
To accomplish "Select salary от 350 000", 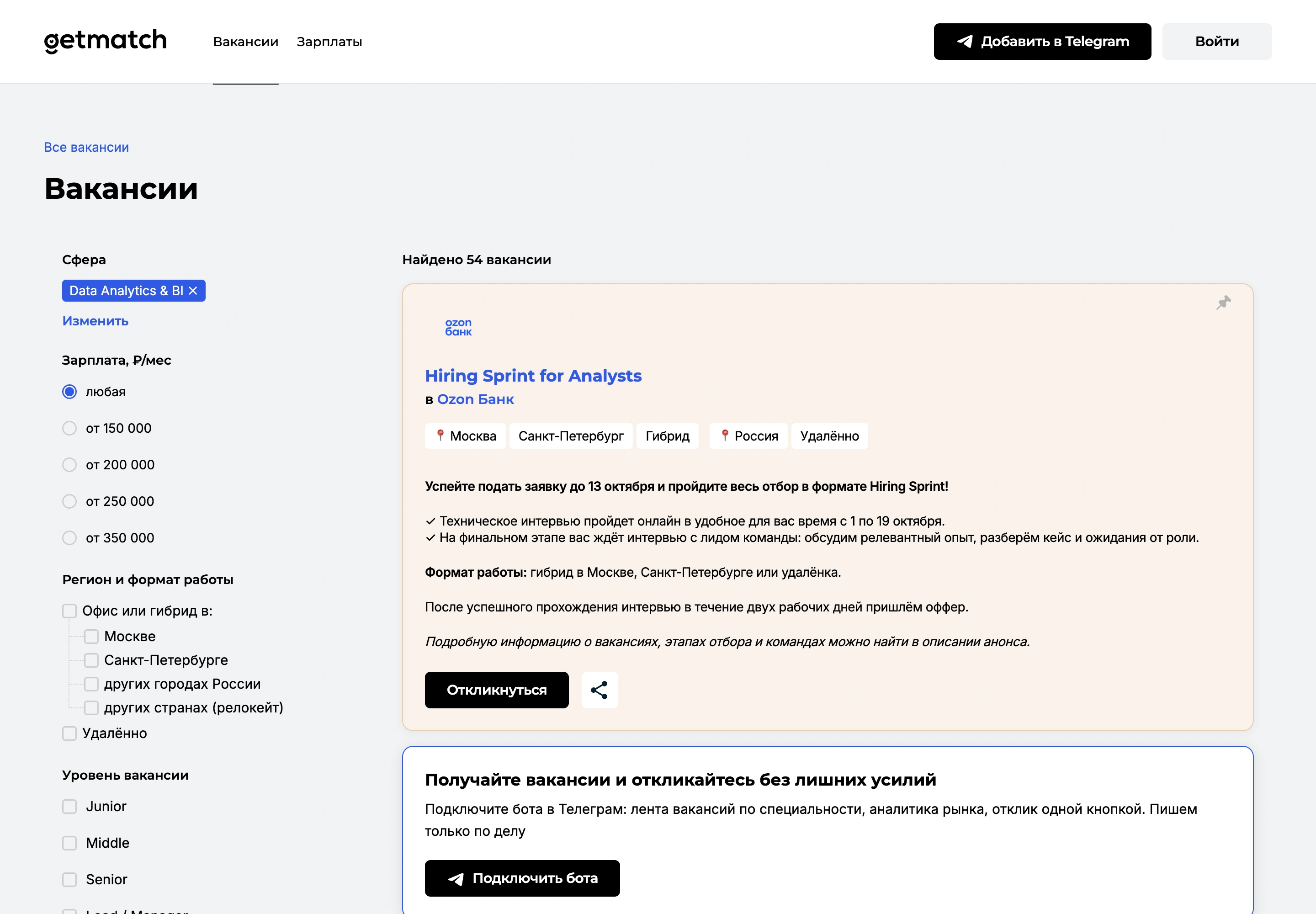I will (x=69, y=538).
